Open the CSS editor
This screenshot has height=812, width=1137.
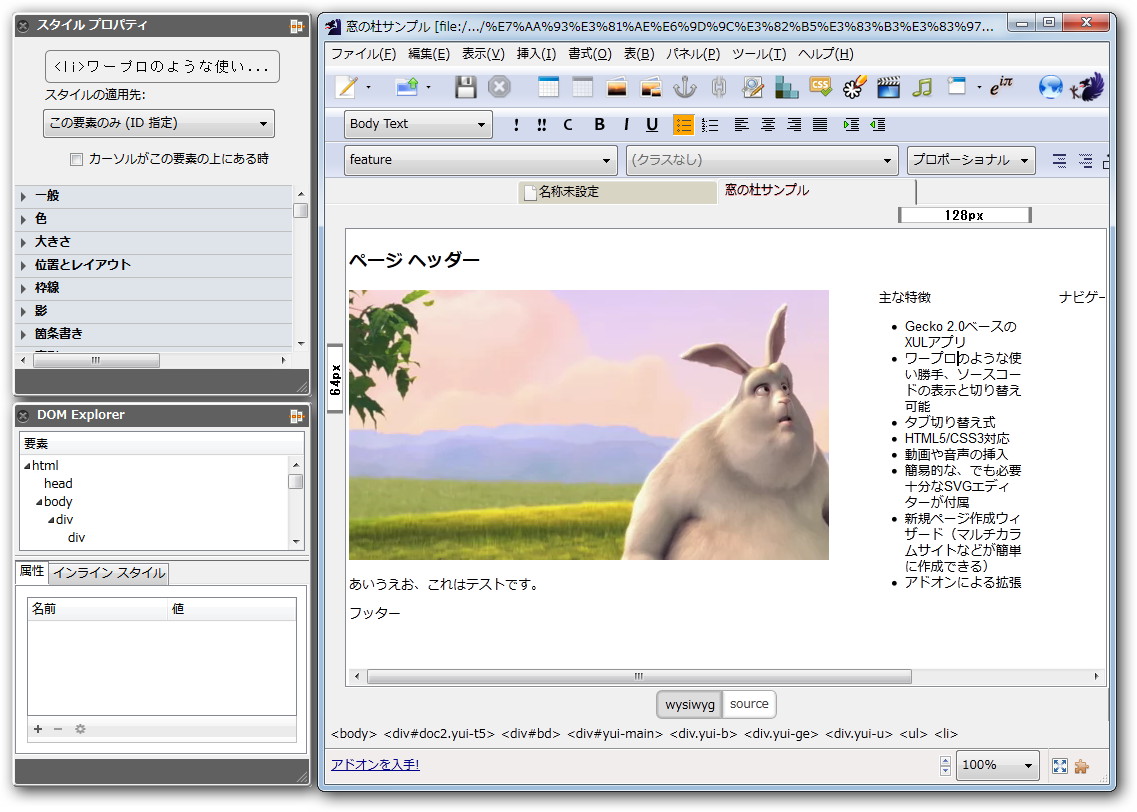[x=821, y=87]
